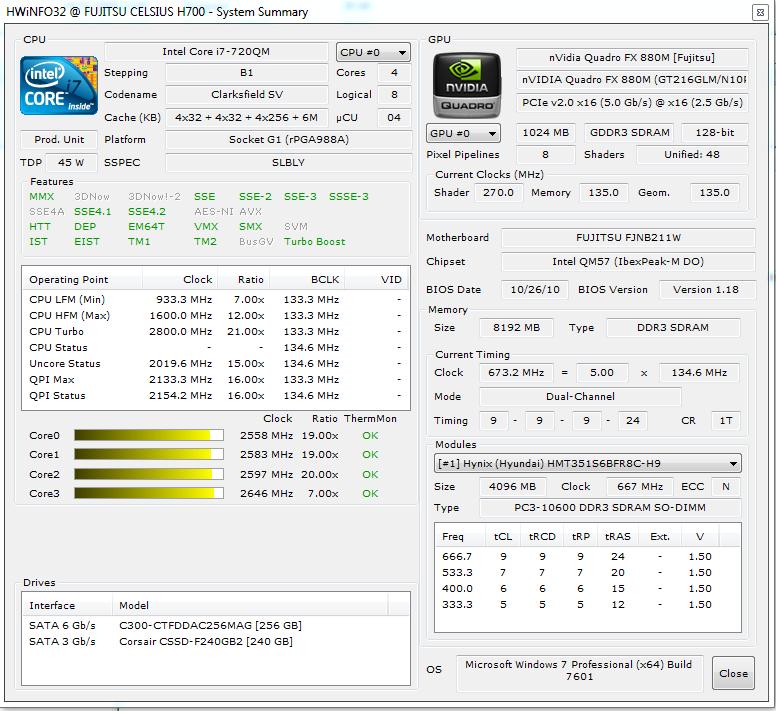The height and width of the screenshot is (711, 776).
Task: Click the Shader clock 270.0 value
Action: (498, 192)
